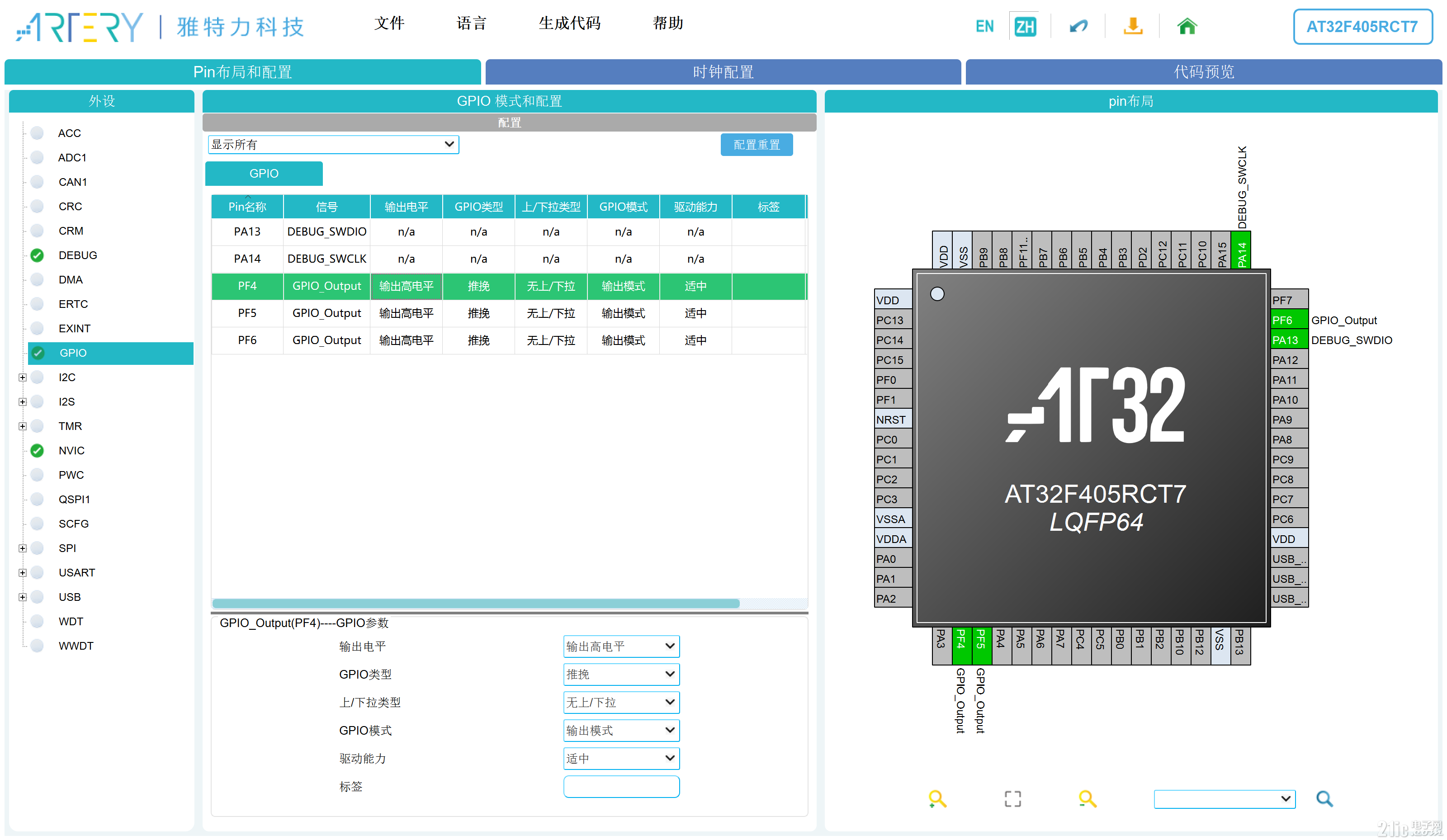Expand the USART tree node
1447x840 pixels.
[23, 572]
